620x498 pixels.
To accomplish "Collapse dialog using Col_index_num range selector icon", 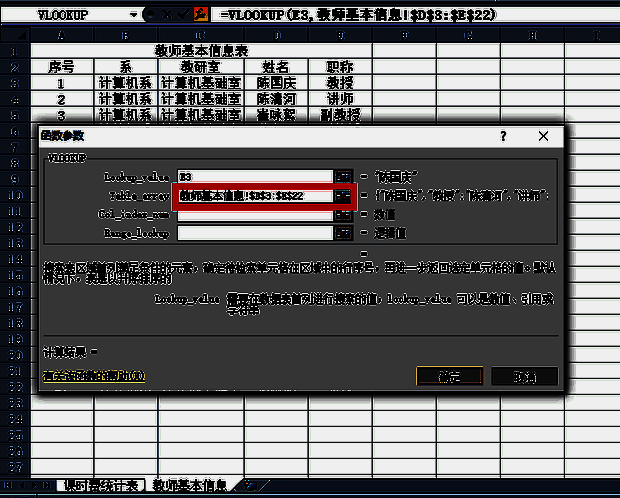I will tap(343, 214).
